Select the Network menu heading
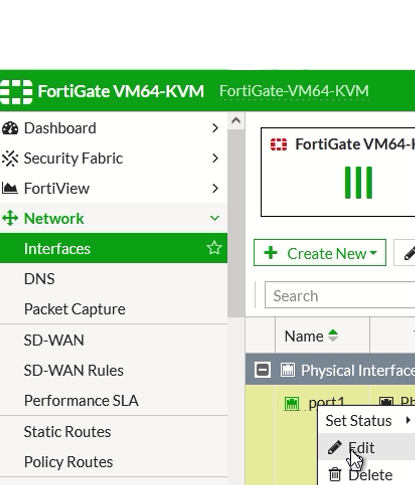The width and height of the screenshot is (415, 485). coord(114,218)
